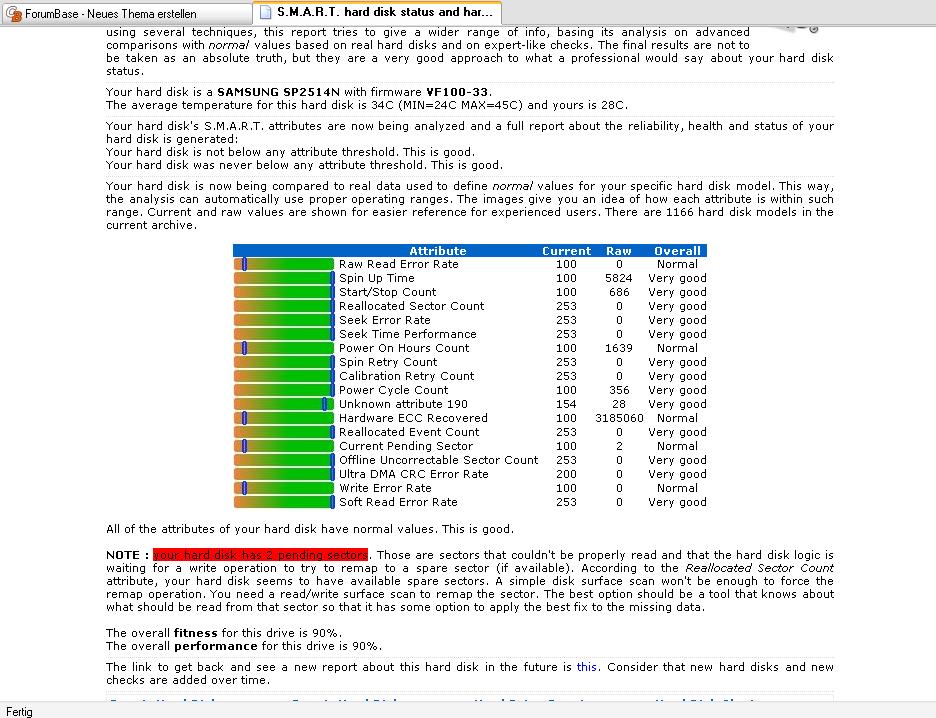936x718 pixels.
Task: Click the red pending sectors warning text
Action: (260, 554)
